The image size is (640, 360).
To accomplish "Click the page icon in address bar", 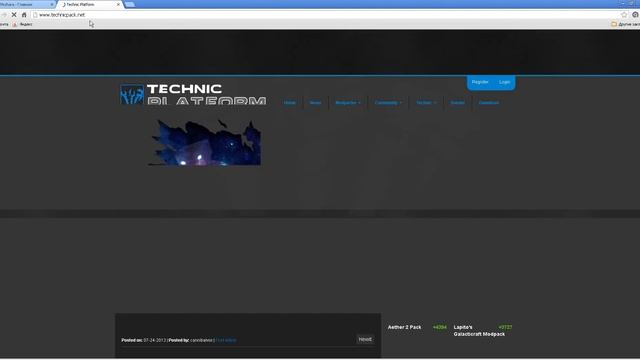I will click(35, 15).
